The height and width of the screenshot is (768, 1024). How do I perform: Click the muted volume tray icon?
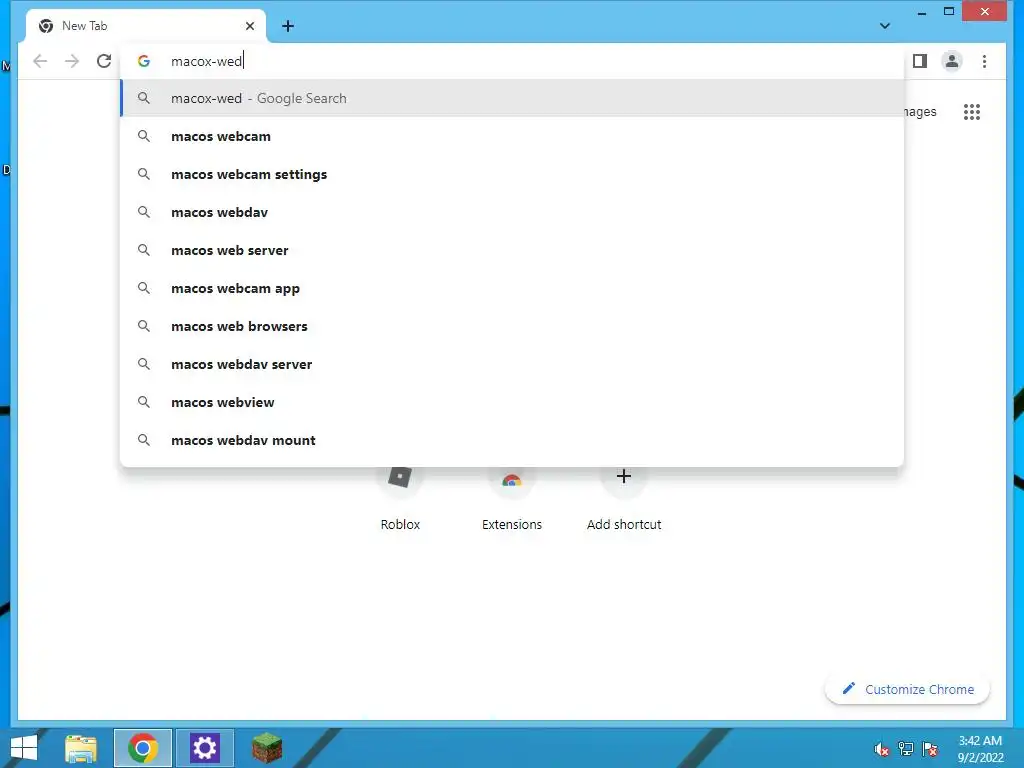coord(882,749)
